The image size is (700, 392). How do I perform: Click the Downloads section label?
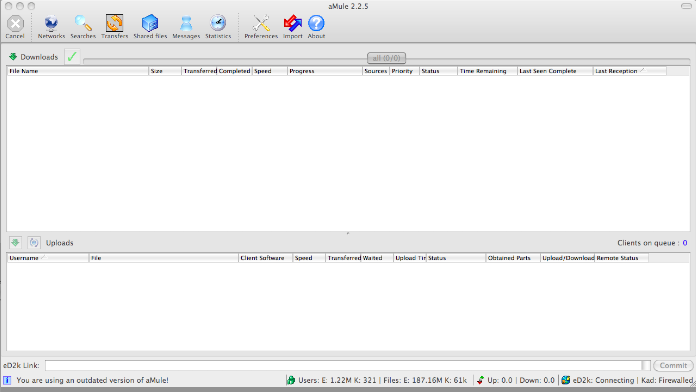[39, 57]
